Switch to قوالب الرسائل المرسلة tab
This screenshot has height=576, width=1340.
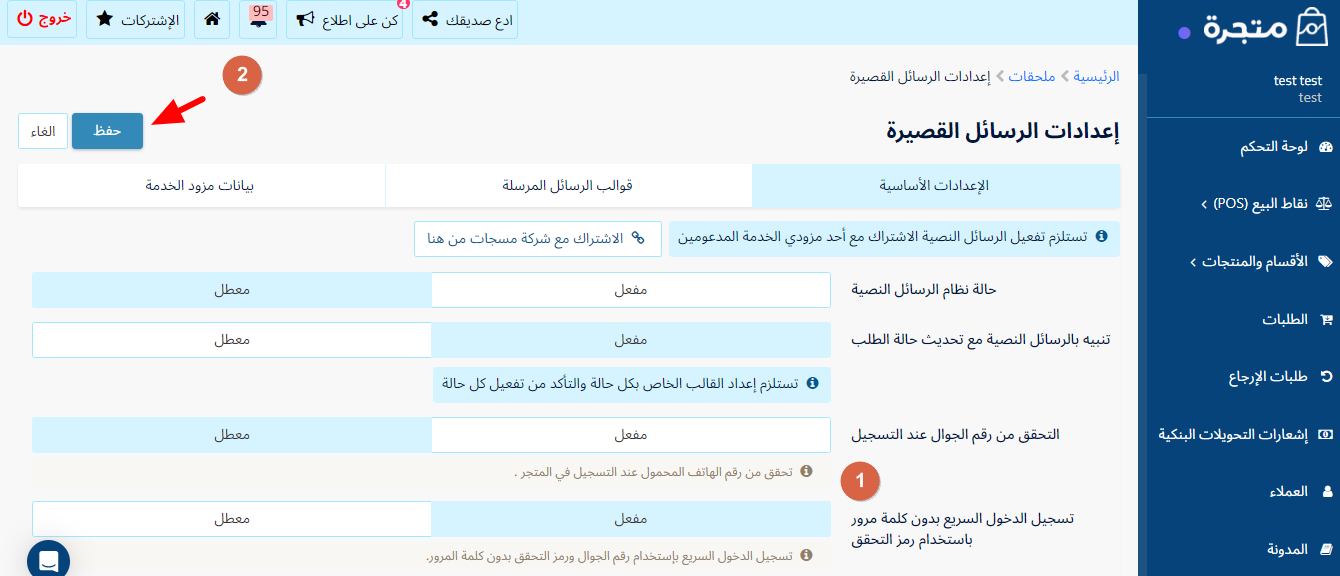(x=568, y=186)
